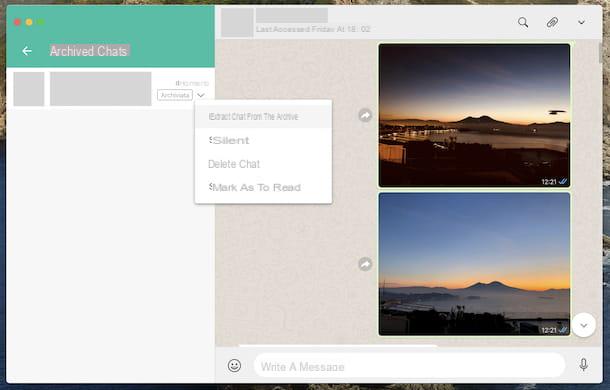610x390 pixels.
Task: Click the Write A Message field
Action: pos(409,365)
